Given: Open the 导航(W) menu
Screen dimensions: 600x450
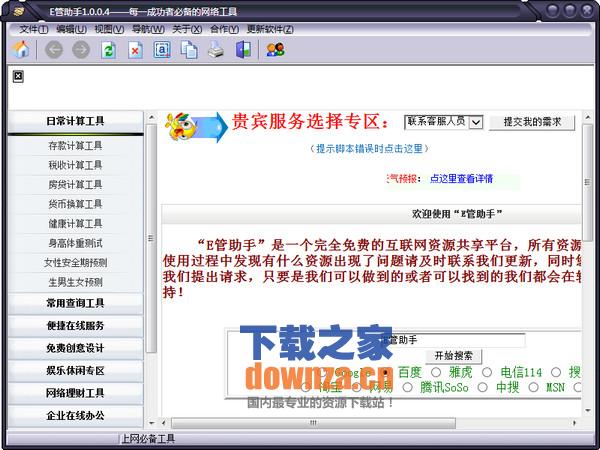Looking at the screenshot, I should pyautogui.click(x=148, y=29).
